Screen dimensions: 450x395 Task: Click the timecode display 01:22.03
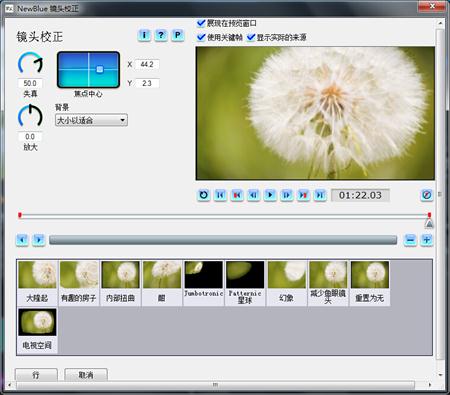click(360, 195)
